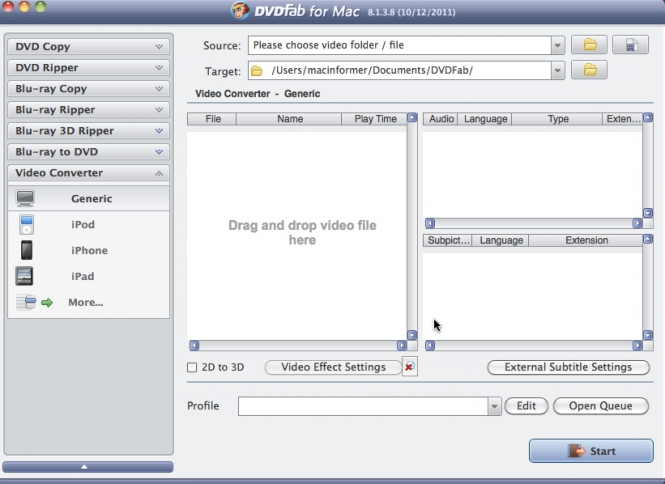
Task: Select the Generic monitor icon
Action: coord(25,198)
